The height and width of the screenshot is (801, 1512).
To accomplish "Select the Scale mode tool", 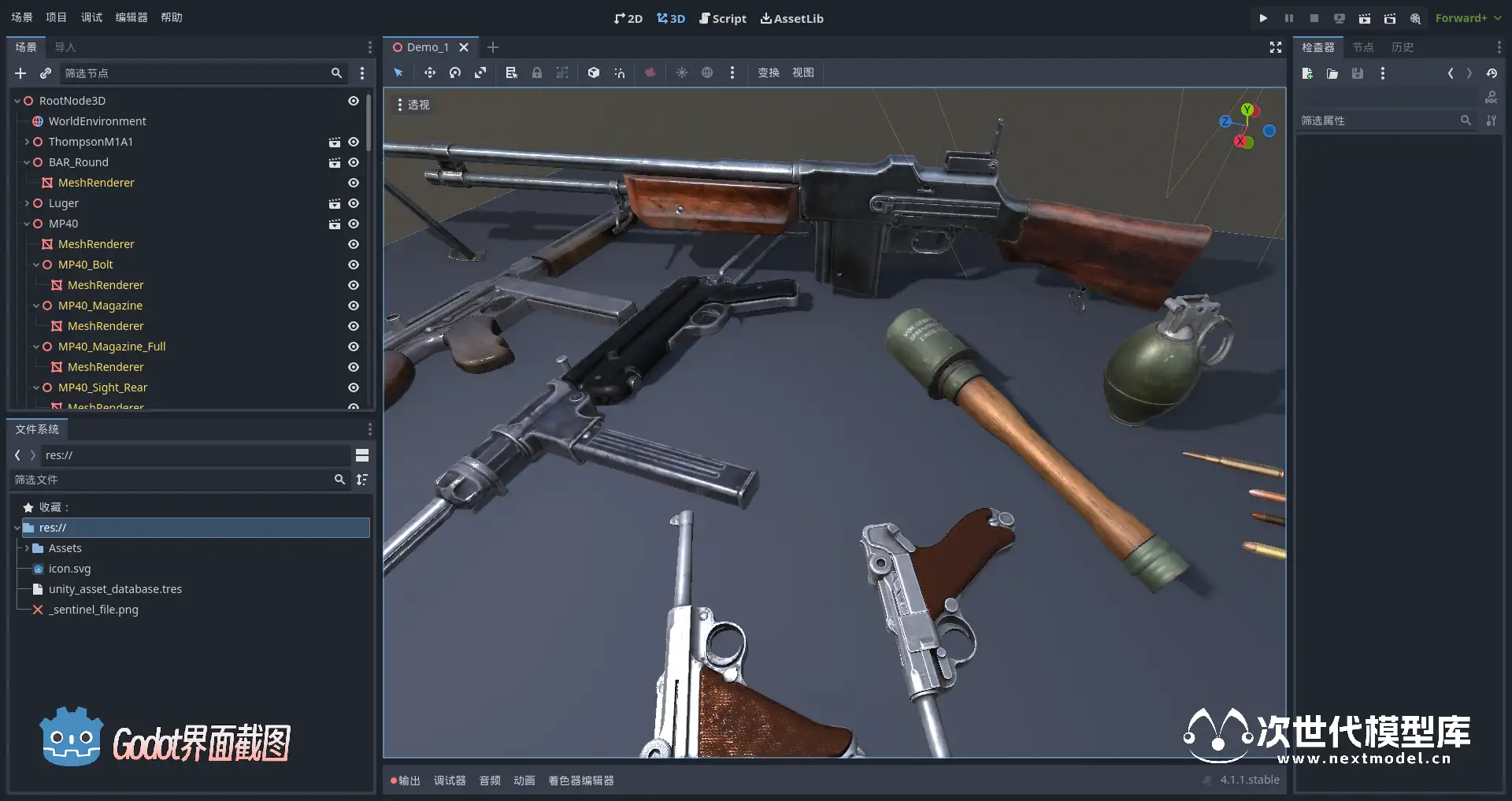I will pyautogui.click(x=480, y=72).
